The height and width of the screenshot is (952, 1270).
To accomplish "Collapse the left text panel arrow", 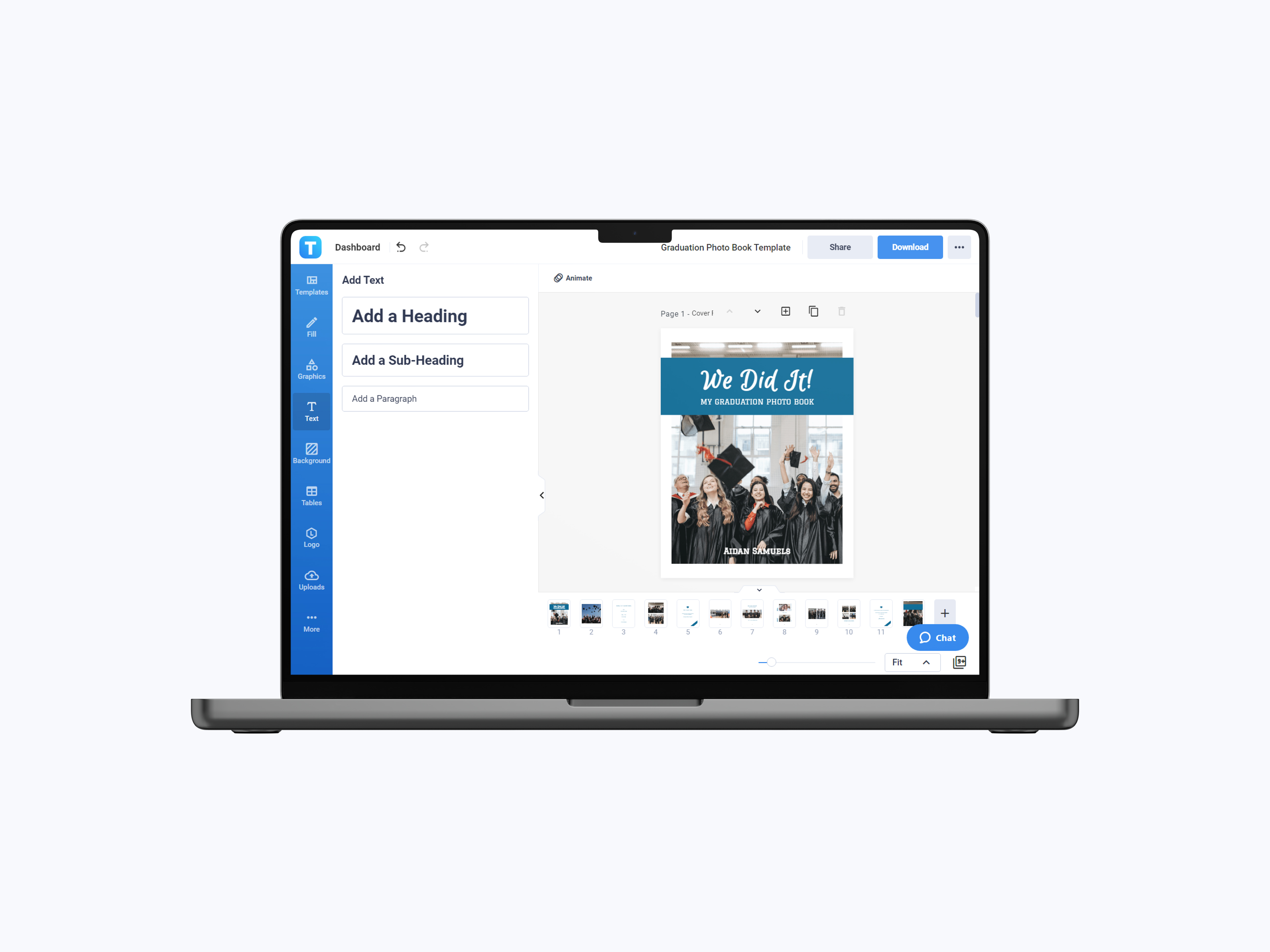I will tap(541, 494).
